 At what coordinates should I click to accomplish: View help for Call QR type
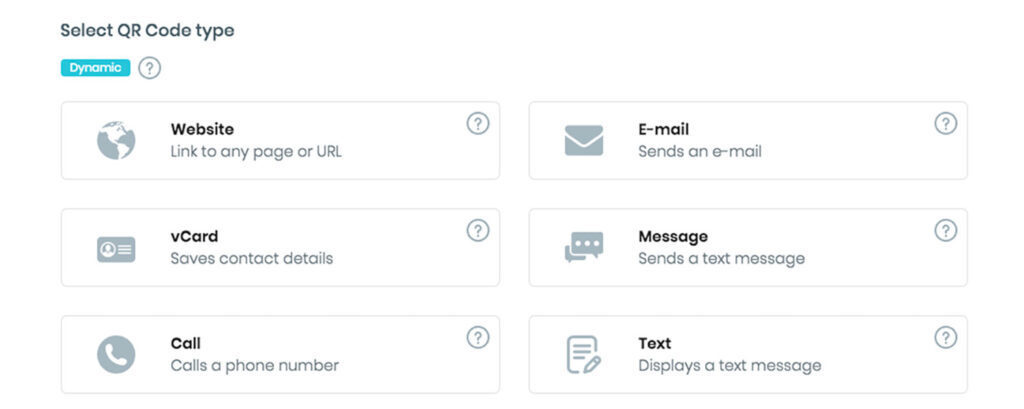pyautogui.click(x=478, y=338)
